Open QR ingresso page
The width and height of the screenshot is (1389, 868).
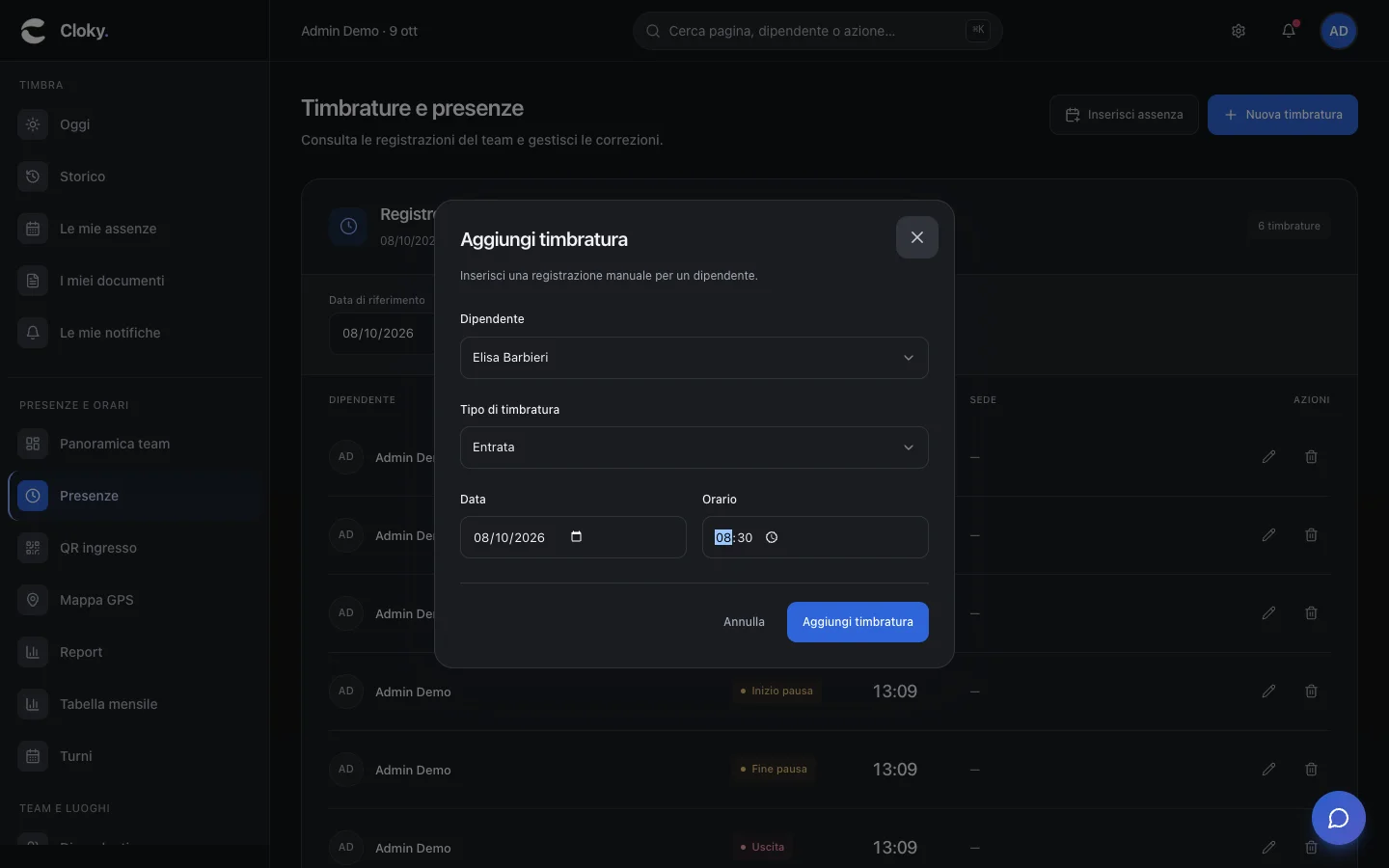(134, 548)
